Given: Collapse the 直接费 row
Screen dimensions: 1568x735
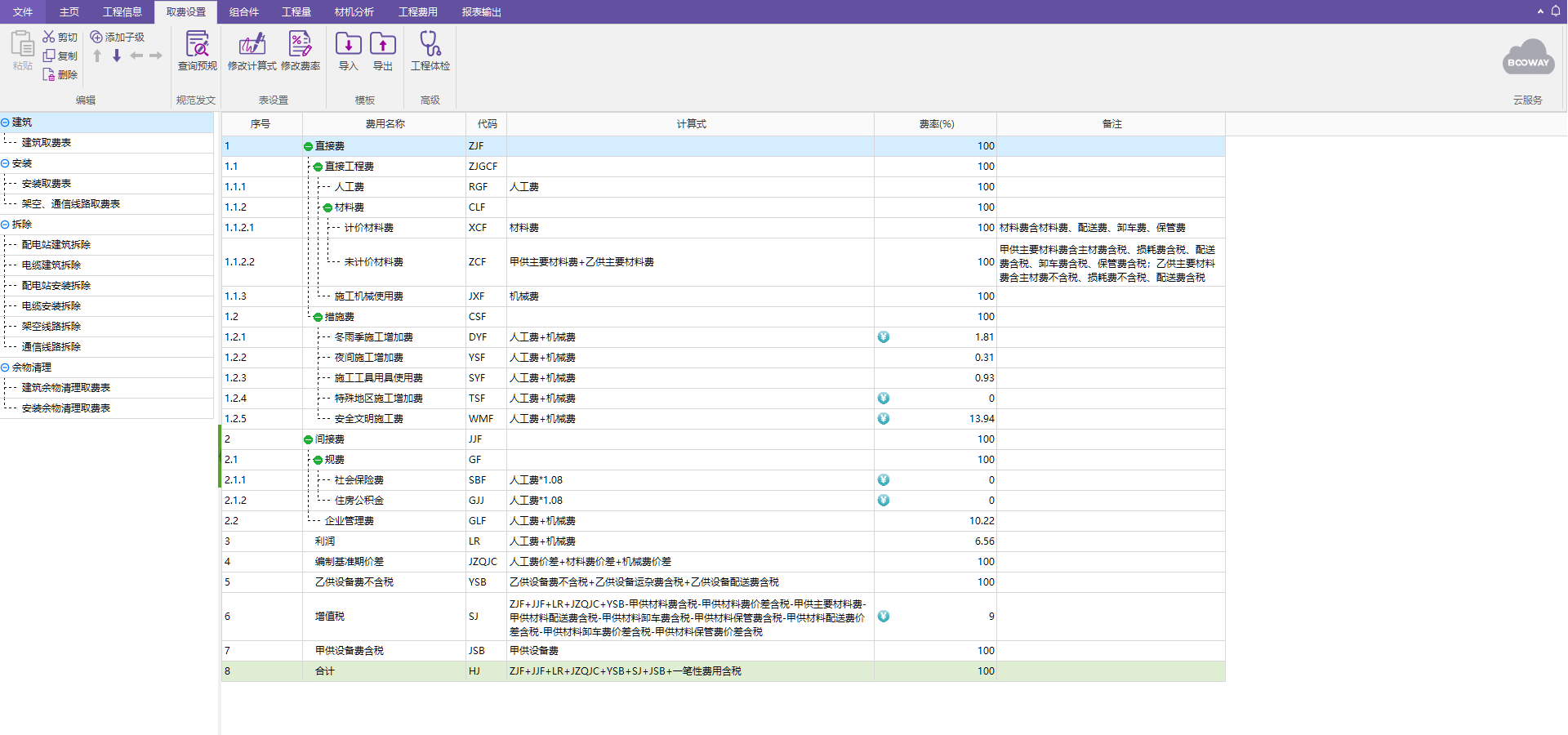Looking at the screenshot, I should tap(308, 146).
